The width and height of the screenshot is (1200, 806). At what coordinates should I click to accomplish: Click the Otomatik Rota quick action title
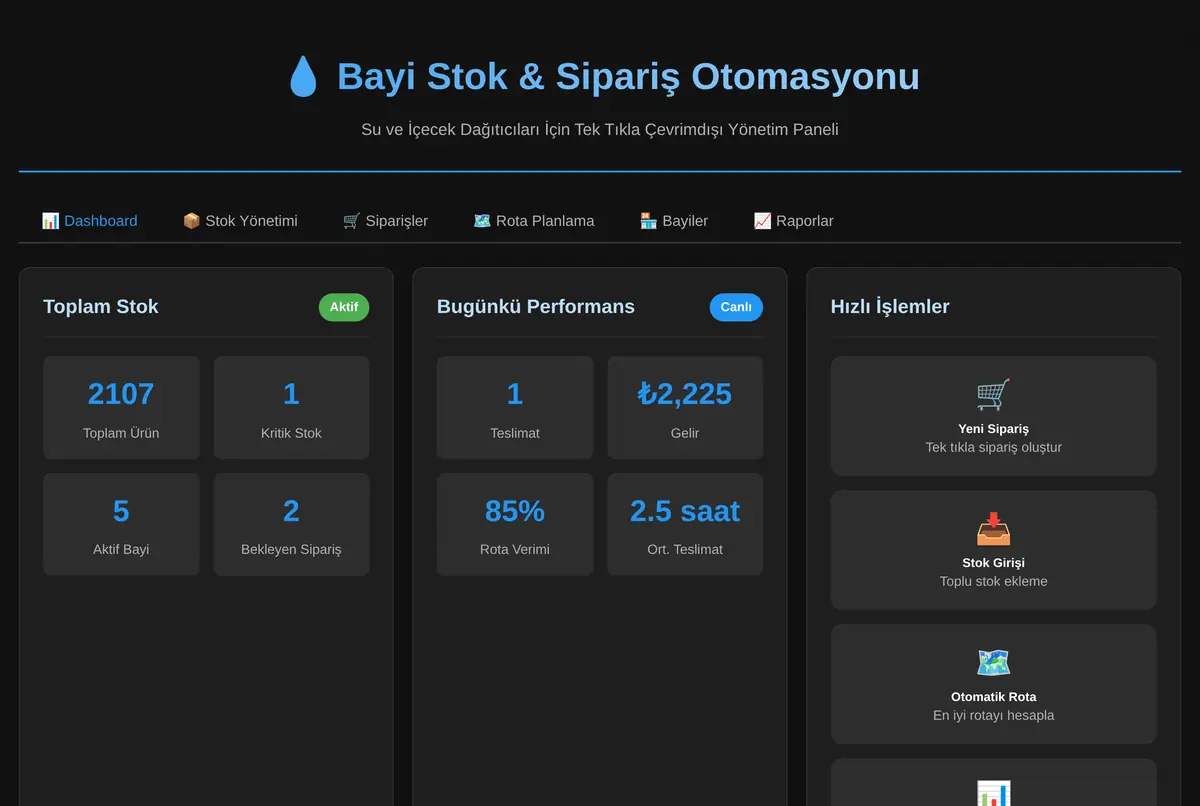point(993,697)
